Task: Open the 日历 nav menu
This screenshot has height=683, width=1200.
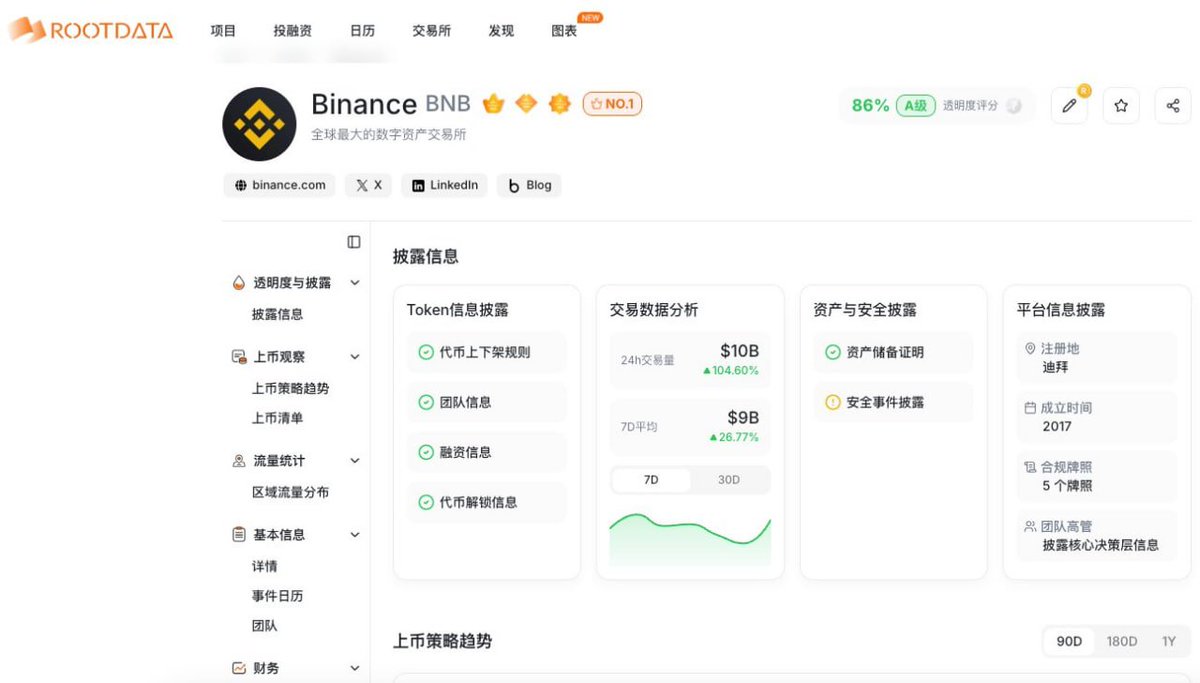Action: pos(362,31)
